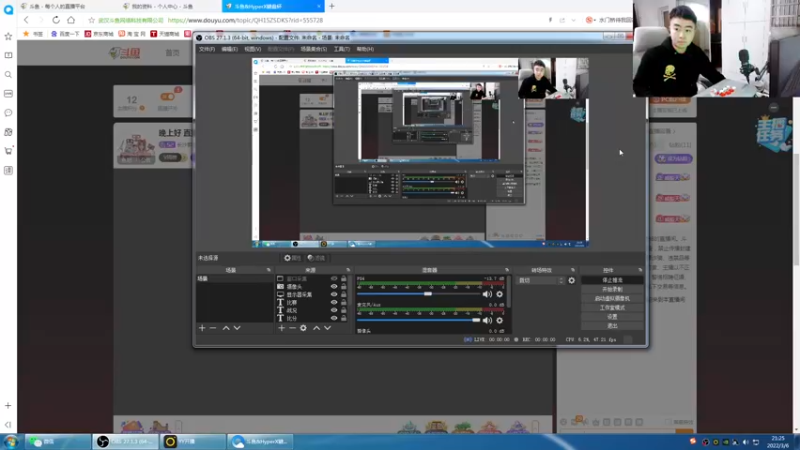The image size is (800, 450).
Task: Open the scene transition properties gear
Action: point(571,281)
